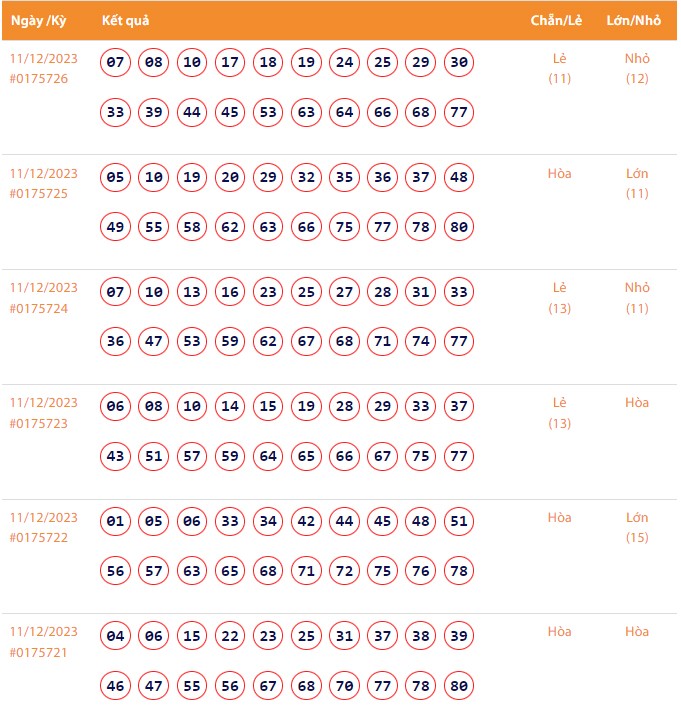Open draw #0175725 details
681x717 pixels.
[x=39, y=194]
